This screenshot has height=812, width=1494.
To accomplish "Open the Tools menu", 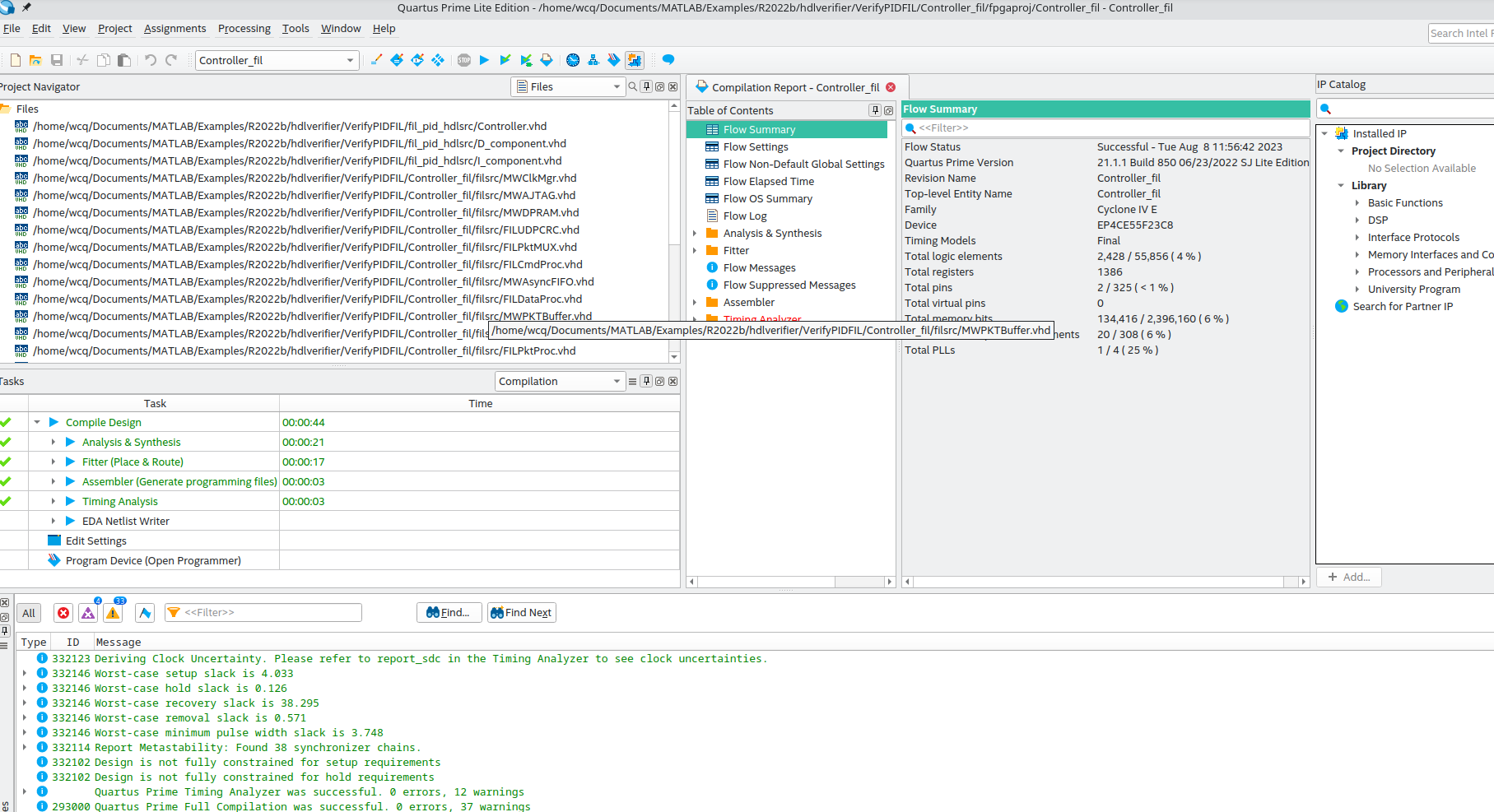I will [x=296, y=28].
